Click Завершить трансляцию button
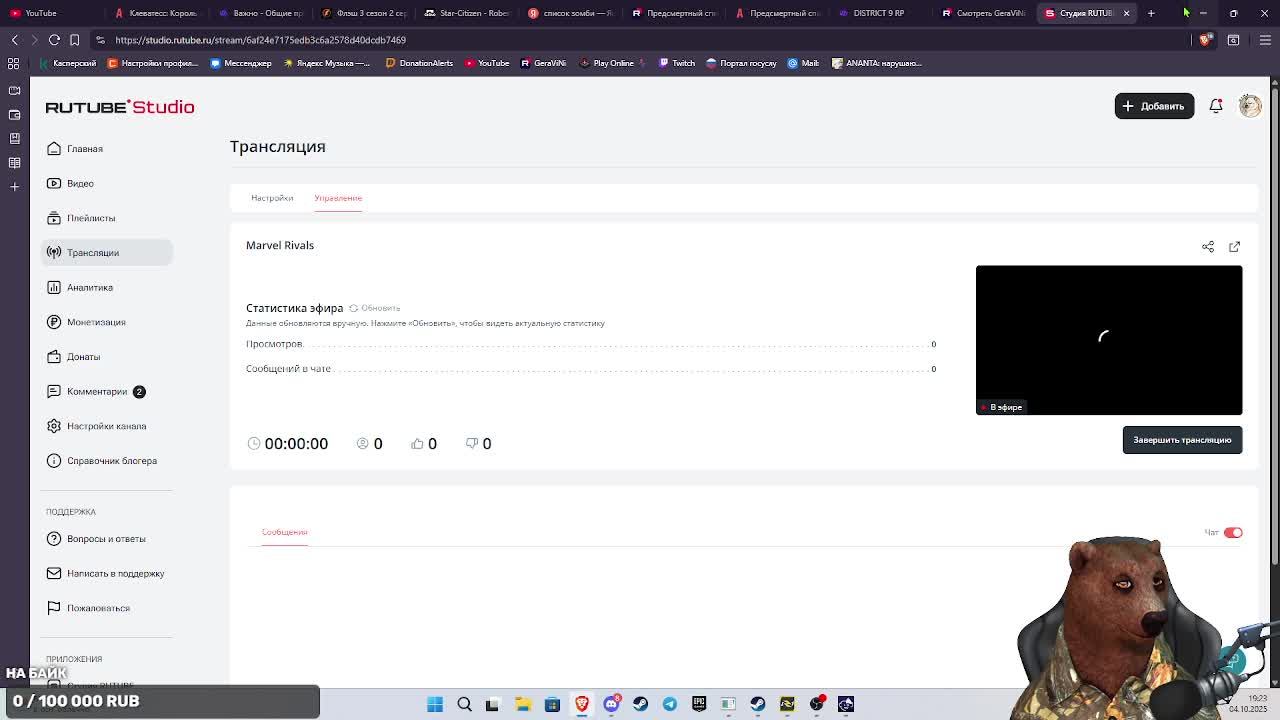 click(x=1182, y=440)
